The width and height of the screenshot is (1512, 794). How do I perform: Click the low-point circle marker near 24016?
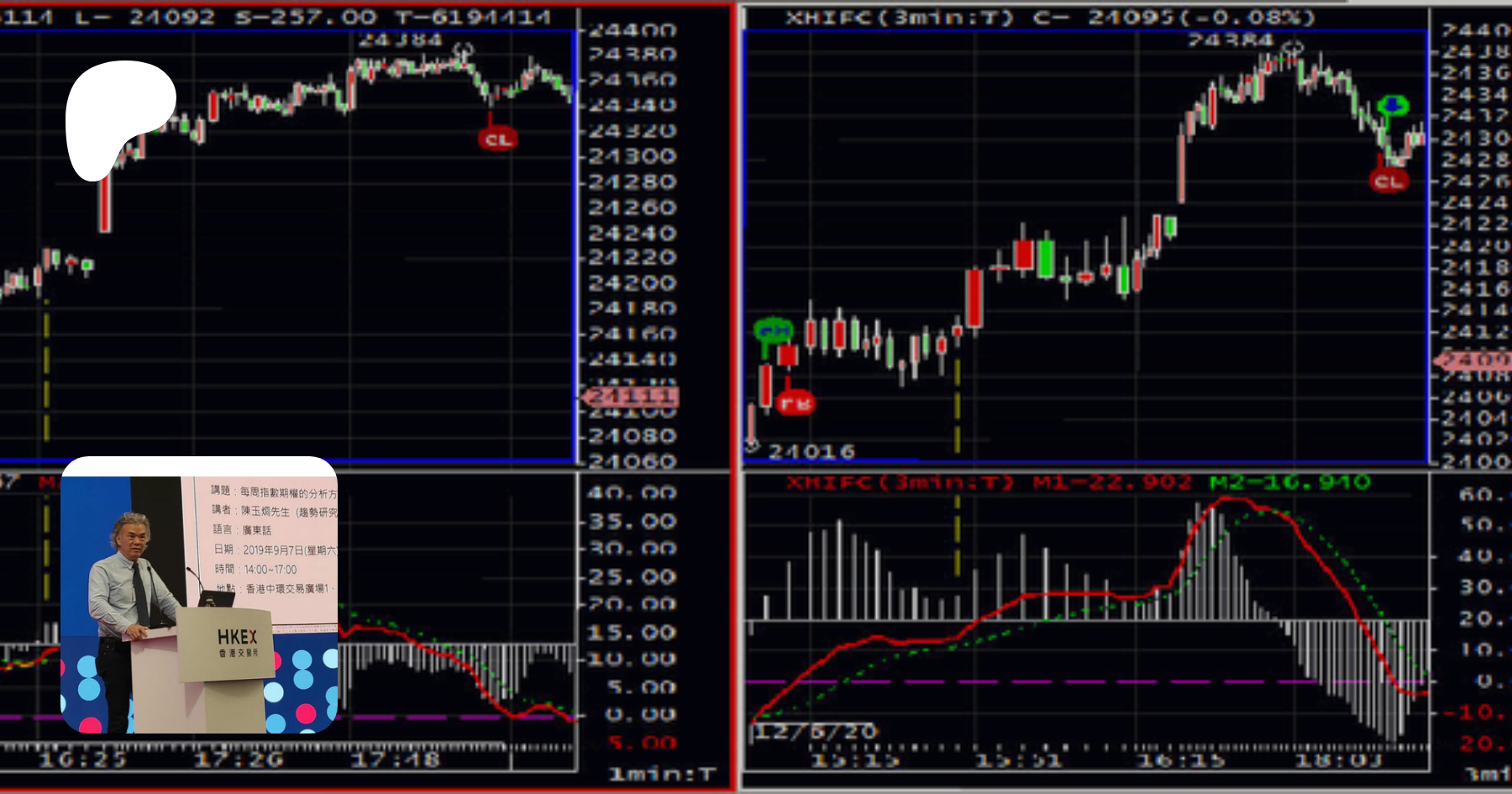point(751,445)
